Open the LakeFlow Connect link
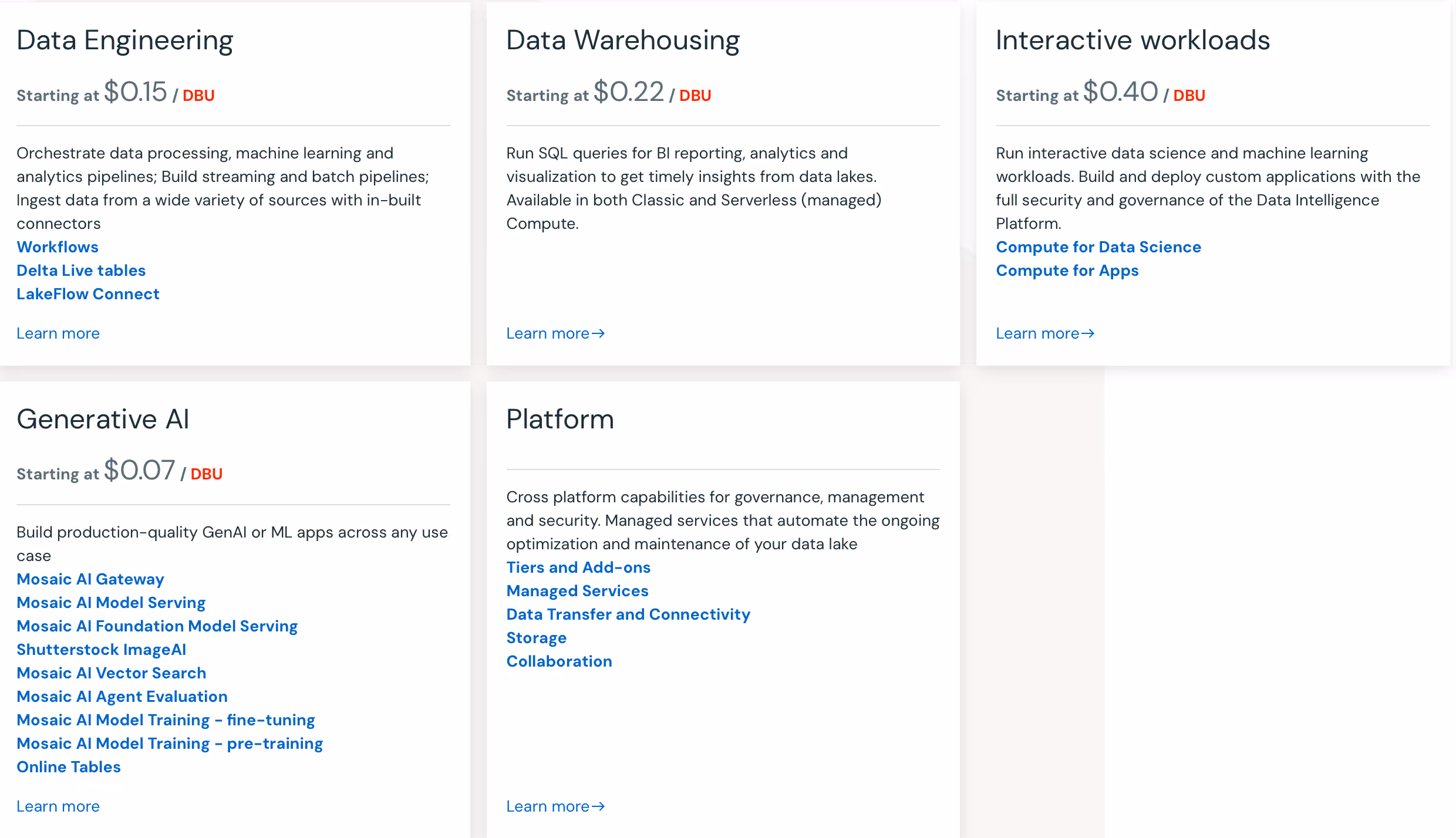Screen dimensions: 1456x838 (88, 294)
